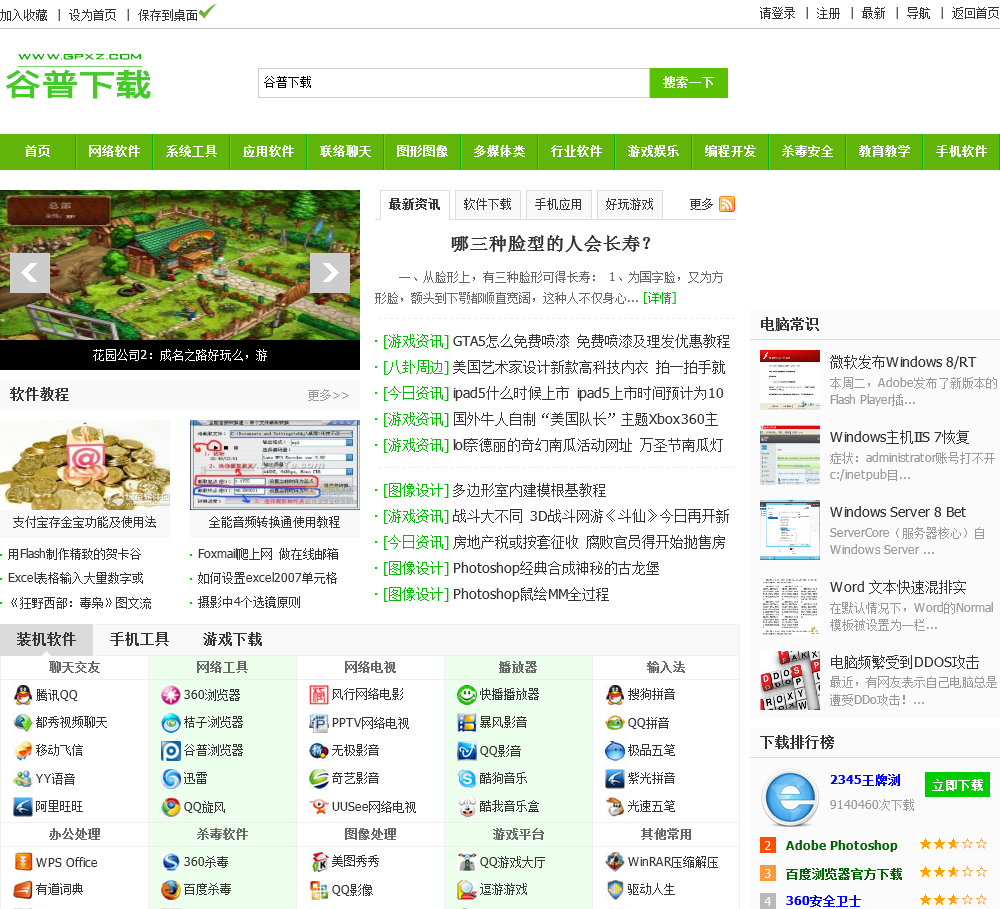
Task: Open 全能音频转换通 tutorial thumbnail
Action: coord(274,465)
